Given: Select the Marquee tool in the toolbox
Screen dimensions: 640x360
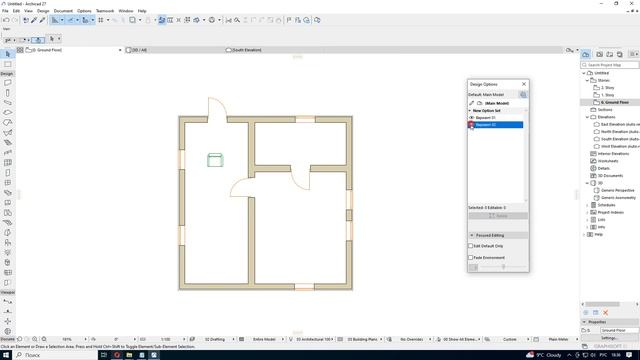Looking at the screenshot, I should [x=7, y=64].
